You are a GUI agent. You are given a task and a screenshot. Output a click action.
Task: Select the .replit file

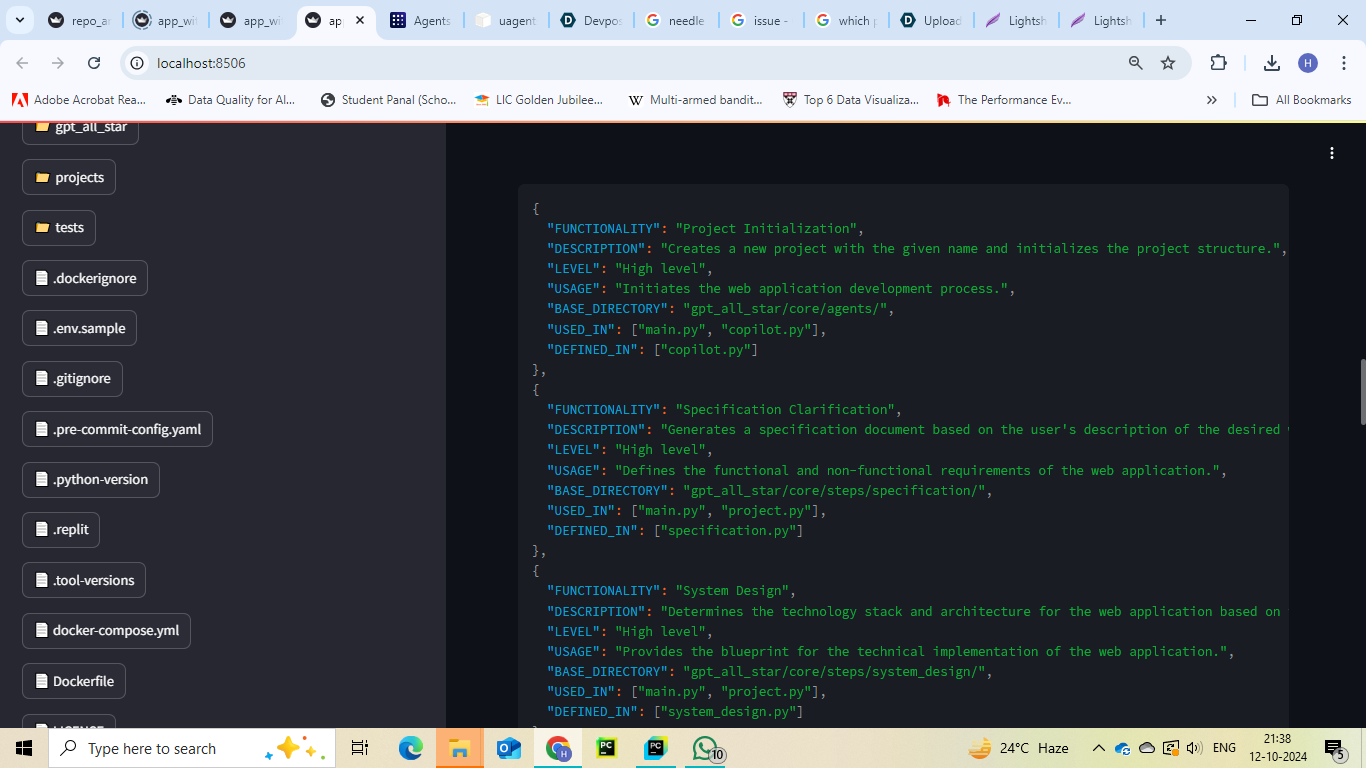point(61,529)
